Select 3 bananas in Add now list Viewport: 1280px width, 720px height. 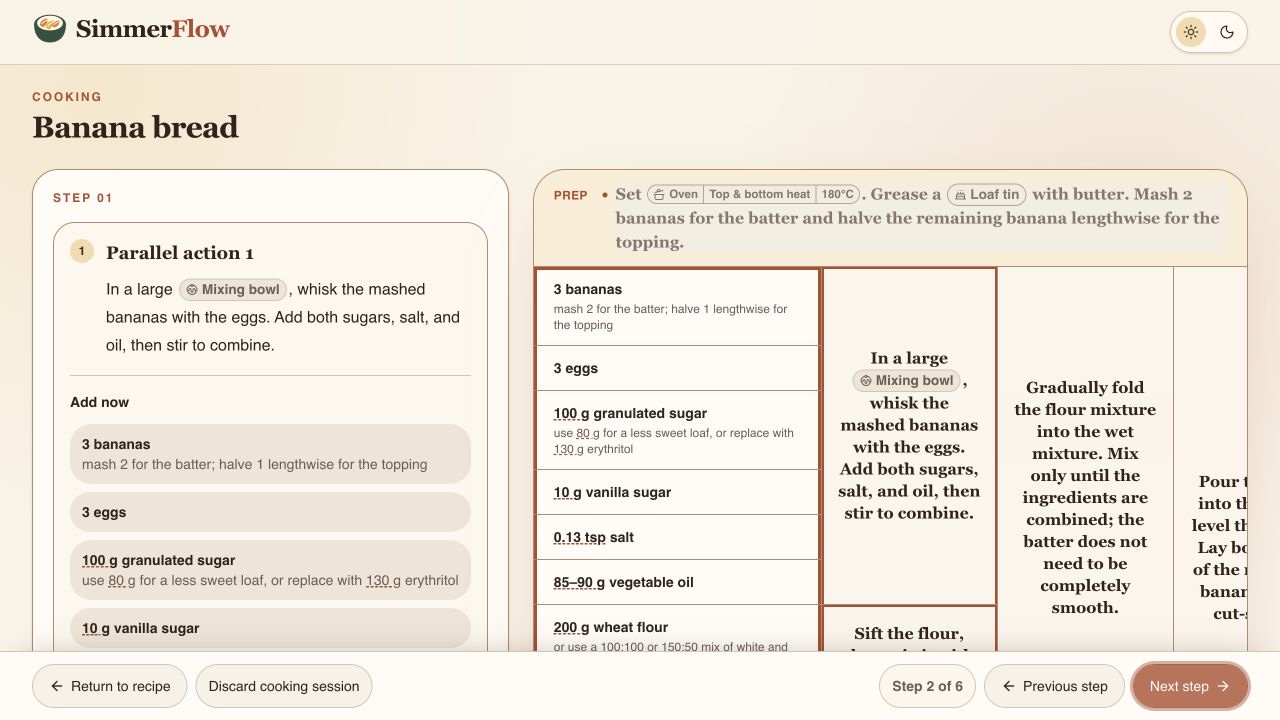click(x=270, y=454)
